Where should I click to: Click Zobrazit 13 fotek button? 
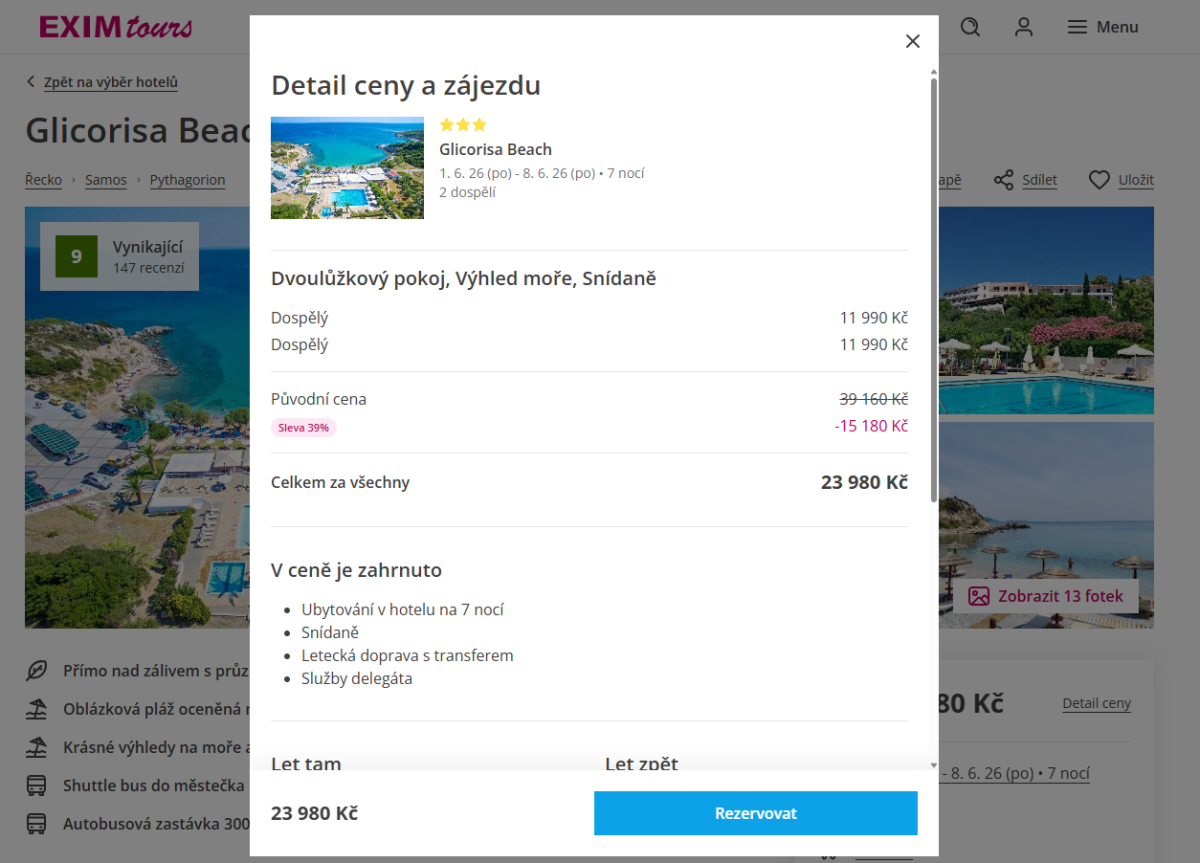(1046, 596)
